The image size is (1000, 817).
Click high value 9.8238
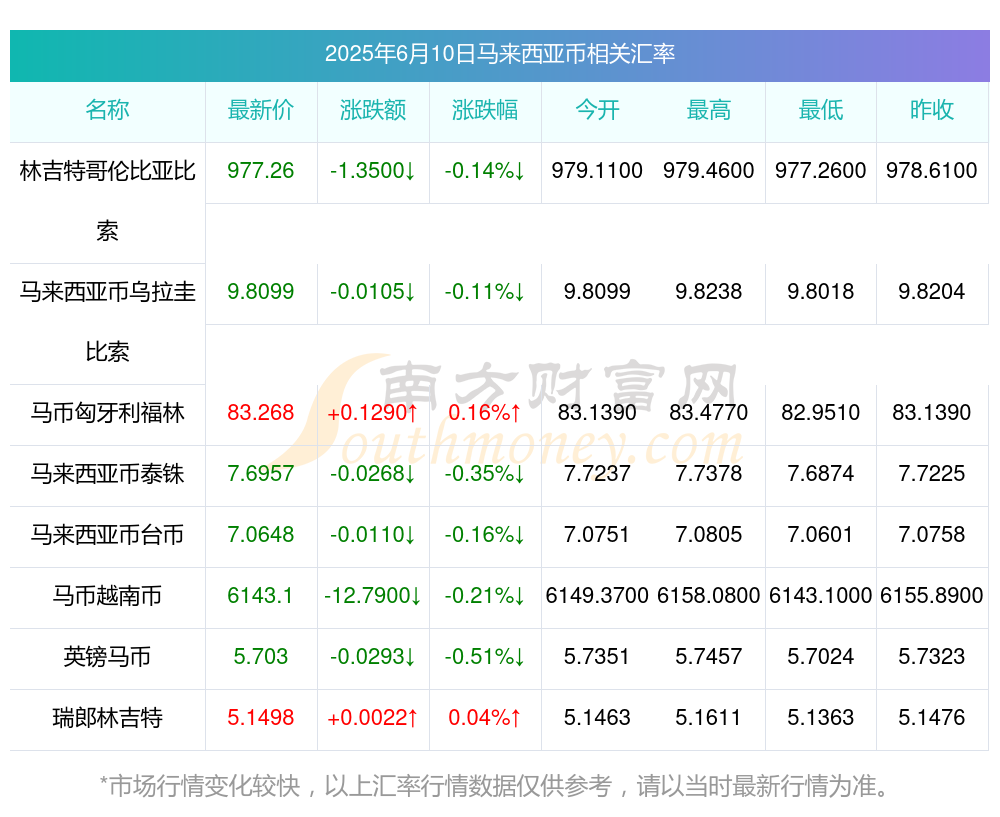pyautogui.click(x=709, y=292)
